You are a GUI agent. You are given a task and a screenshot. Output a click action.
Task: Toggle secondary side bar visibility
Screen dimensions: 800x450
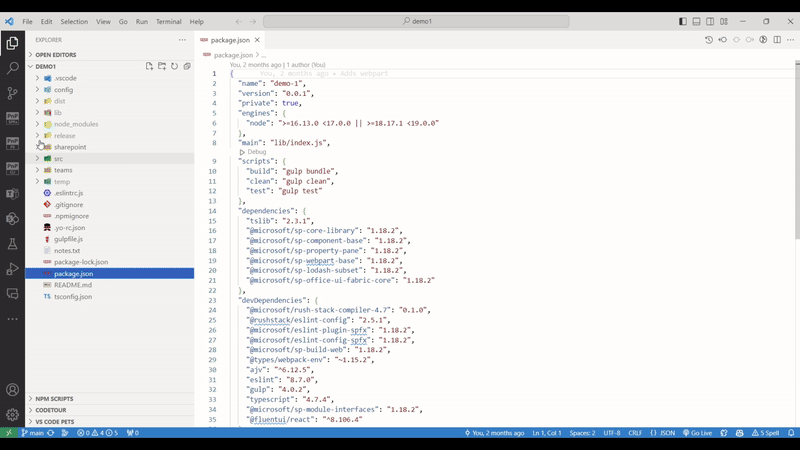(710, 21)
